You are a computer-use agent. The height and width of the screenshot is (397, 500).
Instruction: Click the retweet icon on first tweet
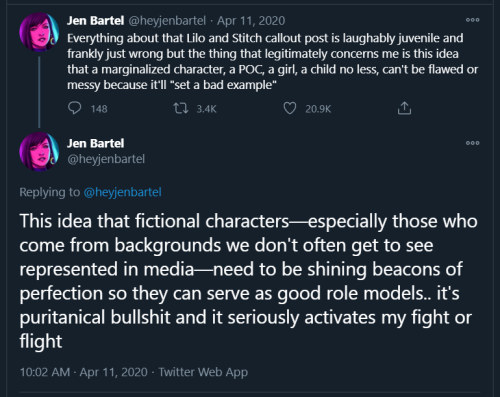click(181, 108)
